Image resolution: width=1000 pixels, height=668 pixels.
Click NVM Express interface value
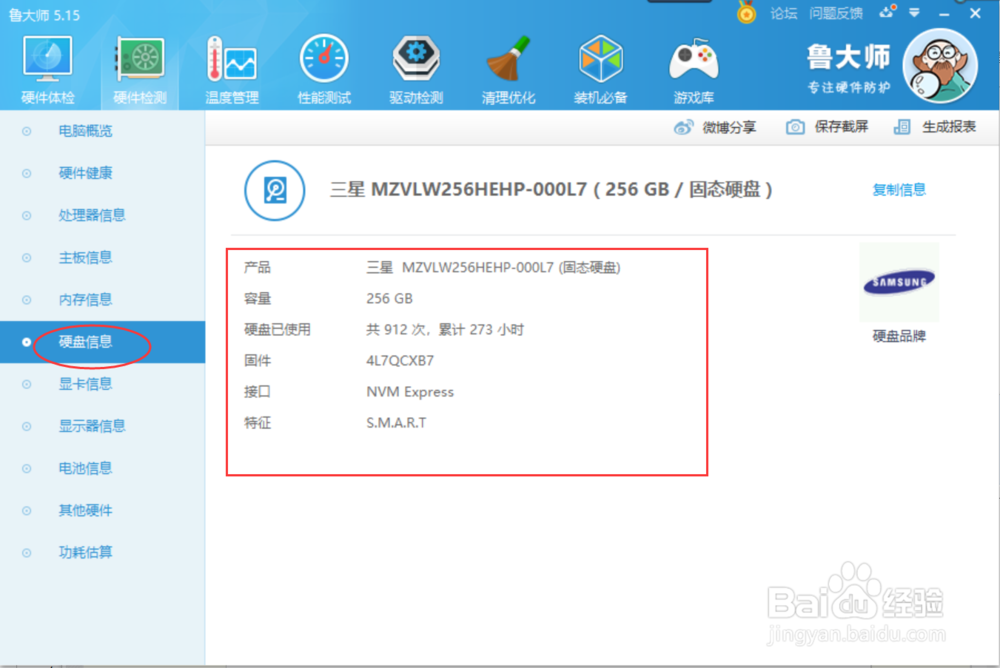pyautogui.click(x=409, y=392)
